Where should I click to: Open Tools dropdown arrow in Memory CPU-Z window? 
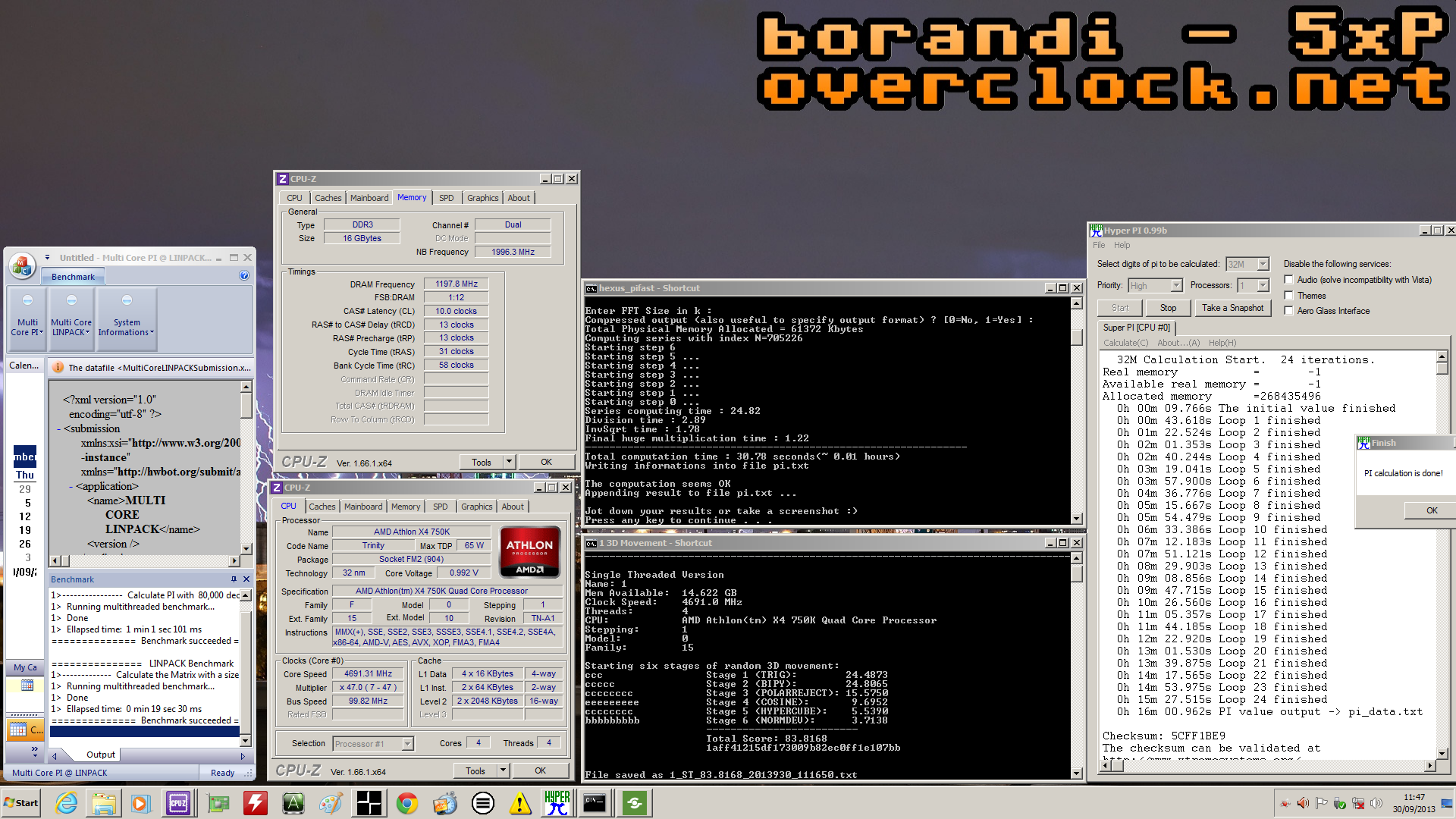(x=509, y=462)
